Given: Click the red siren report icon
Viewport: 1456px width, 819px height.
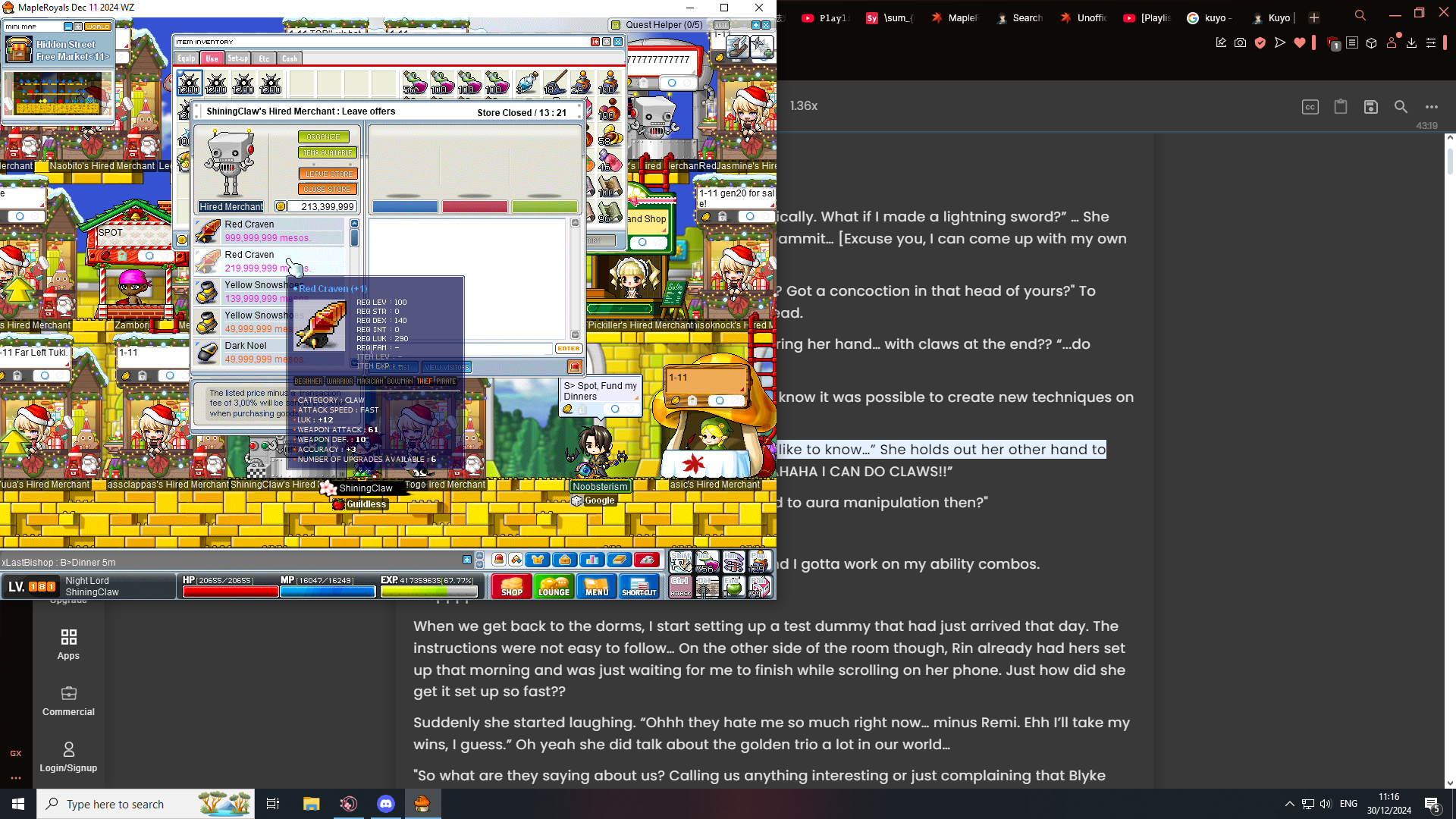Looking at the screenshot, I should pyautogui.click(x=499, y=560).
